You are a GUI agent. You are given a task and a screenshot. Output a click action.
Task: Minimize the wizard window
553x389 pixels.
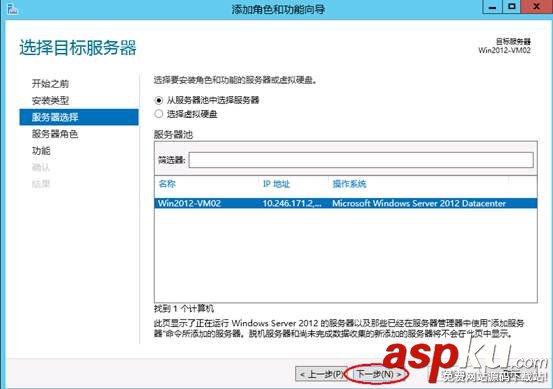[x=493, y=7]
